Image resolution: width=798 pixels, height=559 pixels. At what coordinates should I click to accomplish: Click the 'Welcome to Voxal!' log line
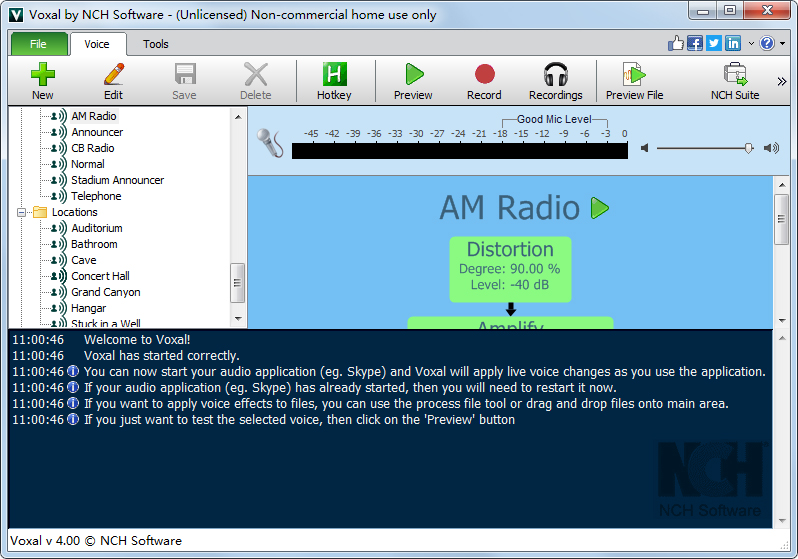click(x=137, y=340)
